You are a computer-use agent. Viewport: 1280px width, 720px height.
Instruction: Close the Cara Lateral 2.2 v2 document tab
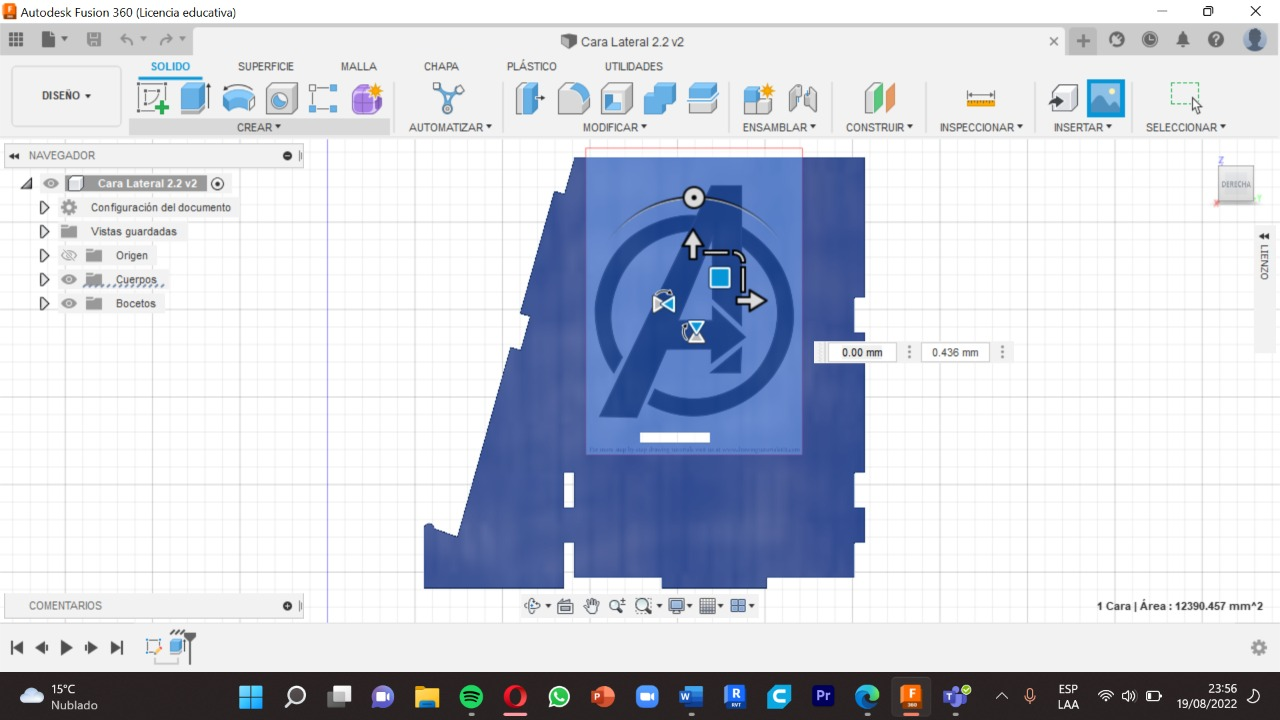pyautogui.click(x=1054, y=41)
